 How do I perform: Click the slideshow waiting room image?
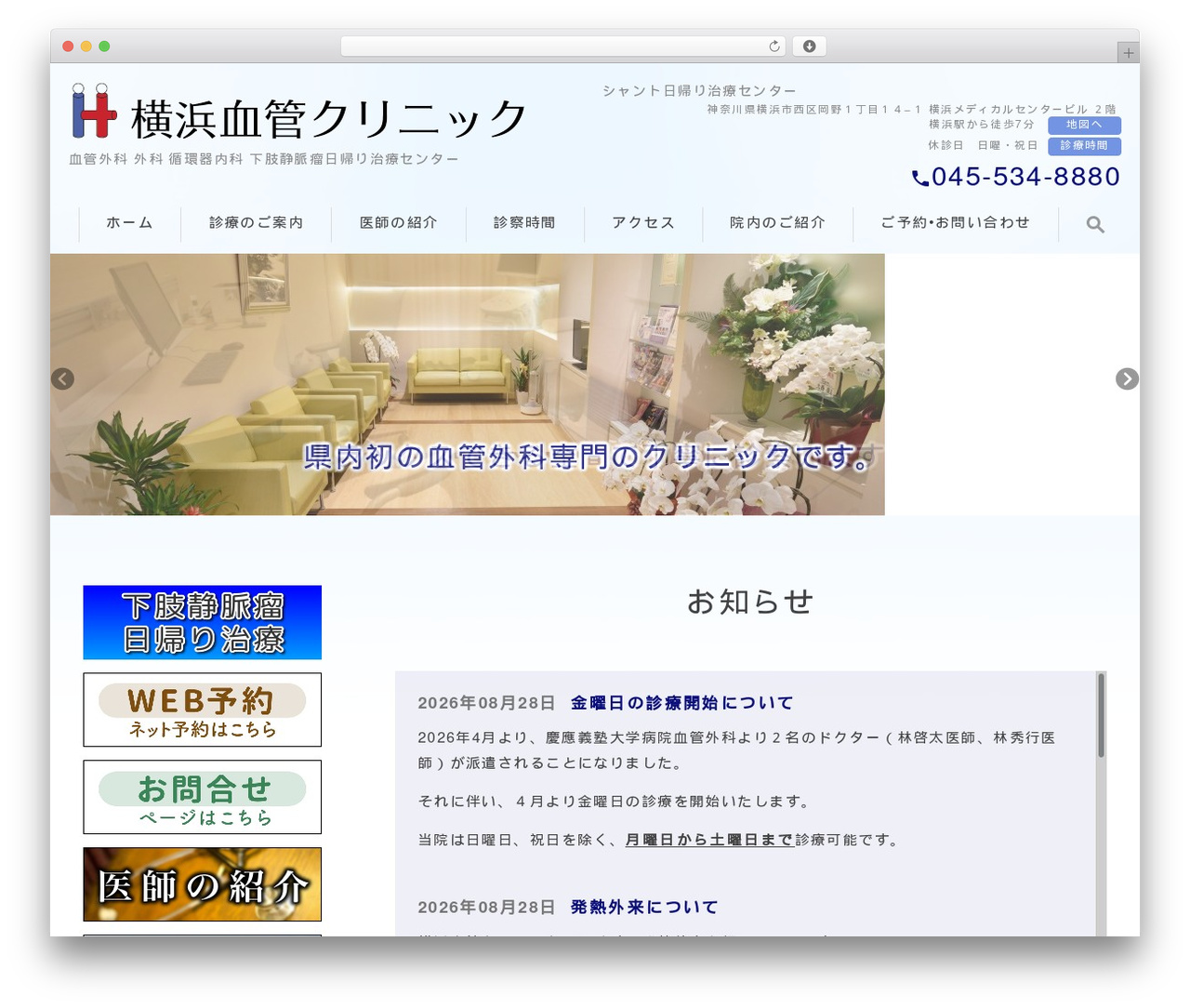point(468,384)
